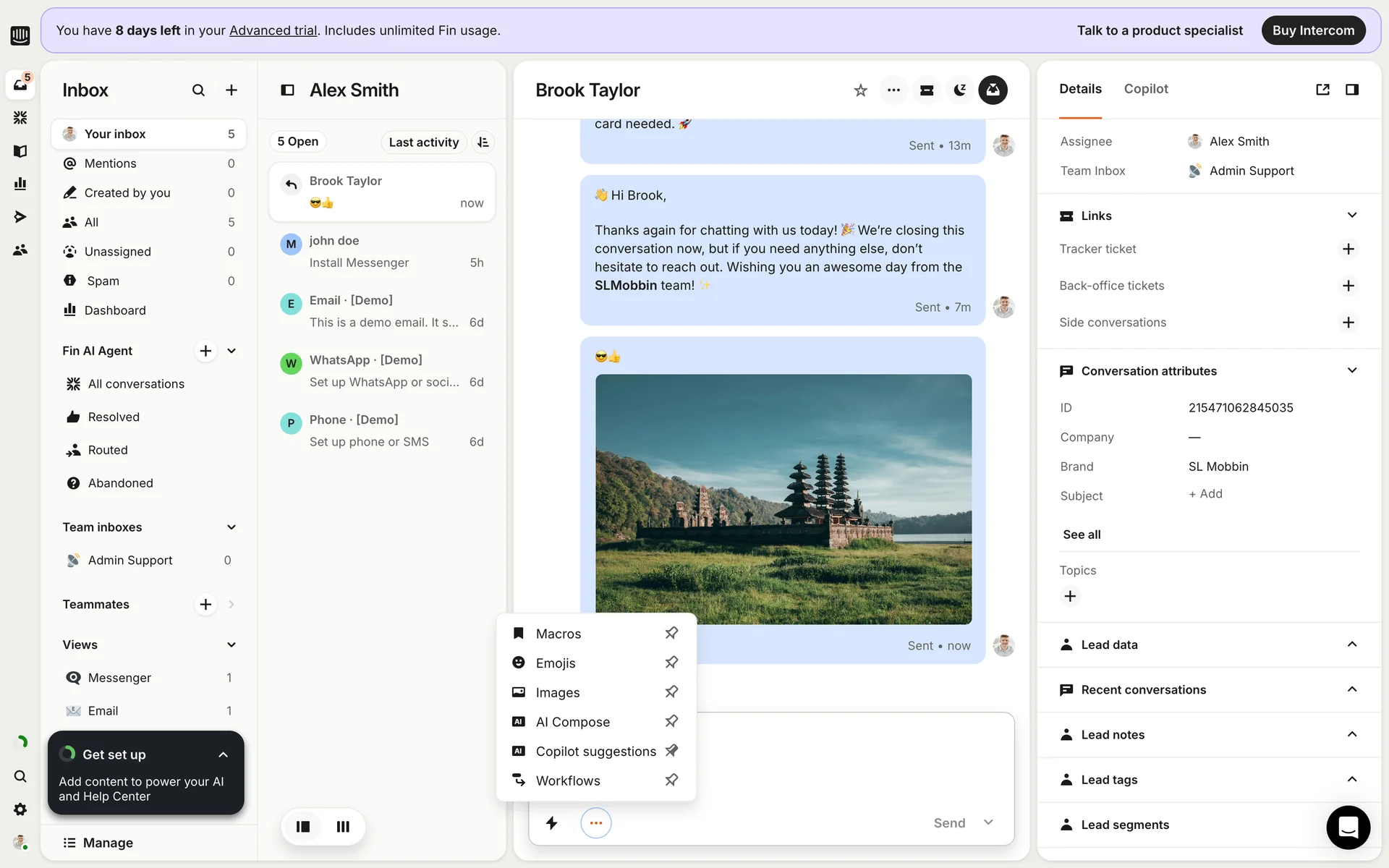Viewport: 1389px width, 868px height.
Task: Add a Tracker ticket with plus icon
Action: [1348, 249]
